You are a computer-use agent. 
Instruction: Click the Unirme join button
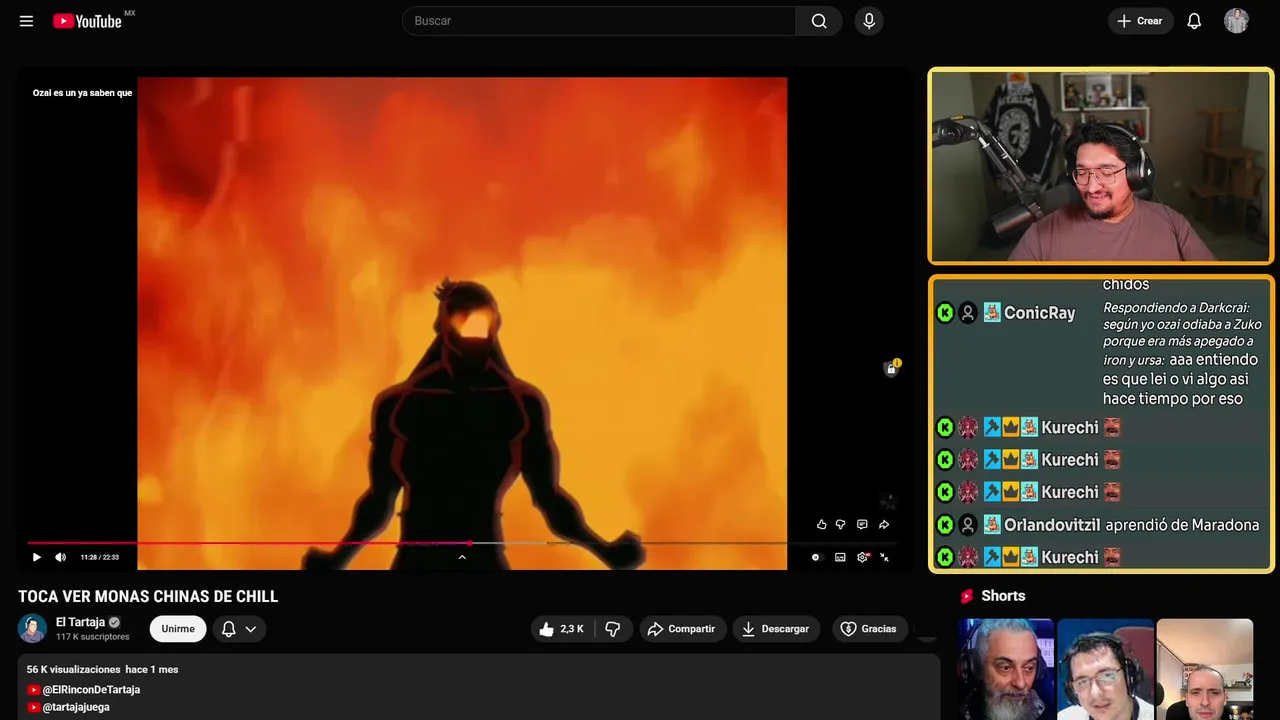tap(178, 629)
